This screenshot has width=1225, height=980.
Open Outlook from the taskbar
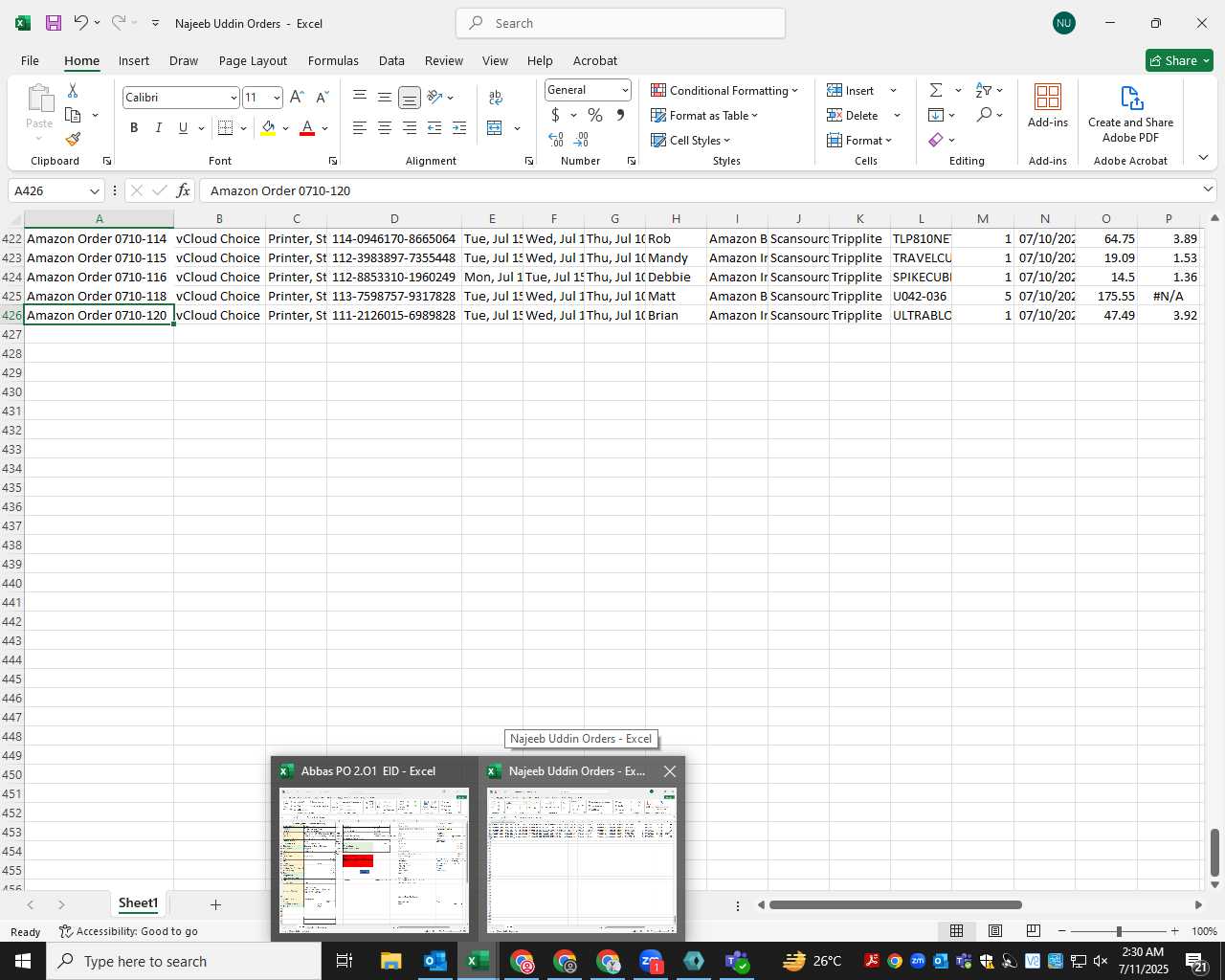434,961
